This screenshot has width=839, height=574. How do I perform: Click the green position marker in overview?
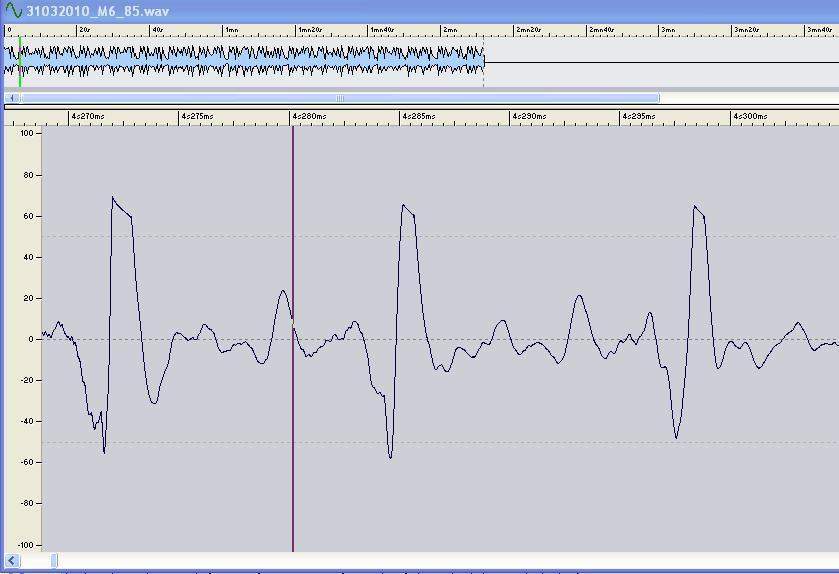(20, 62)
